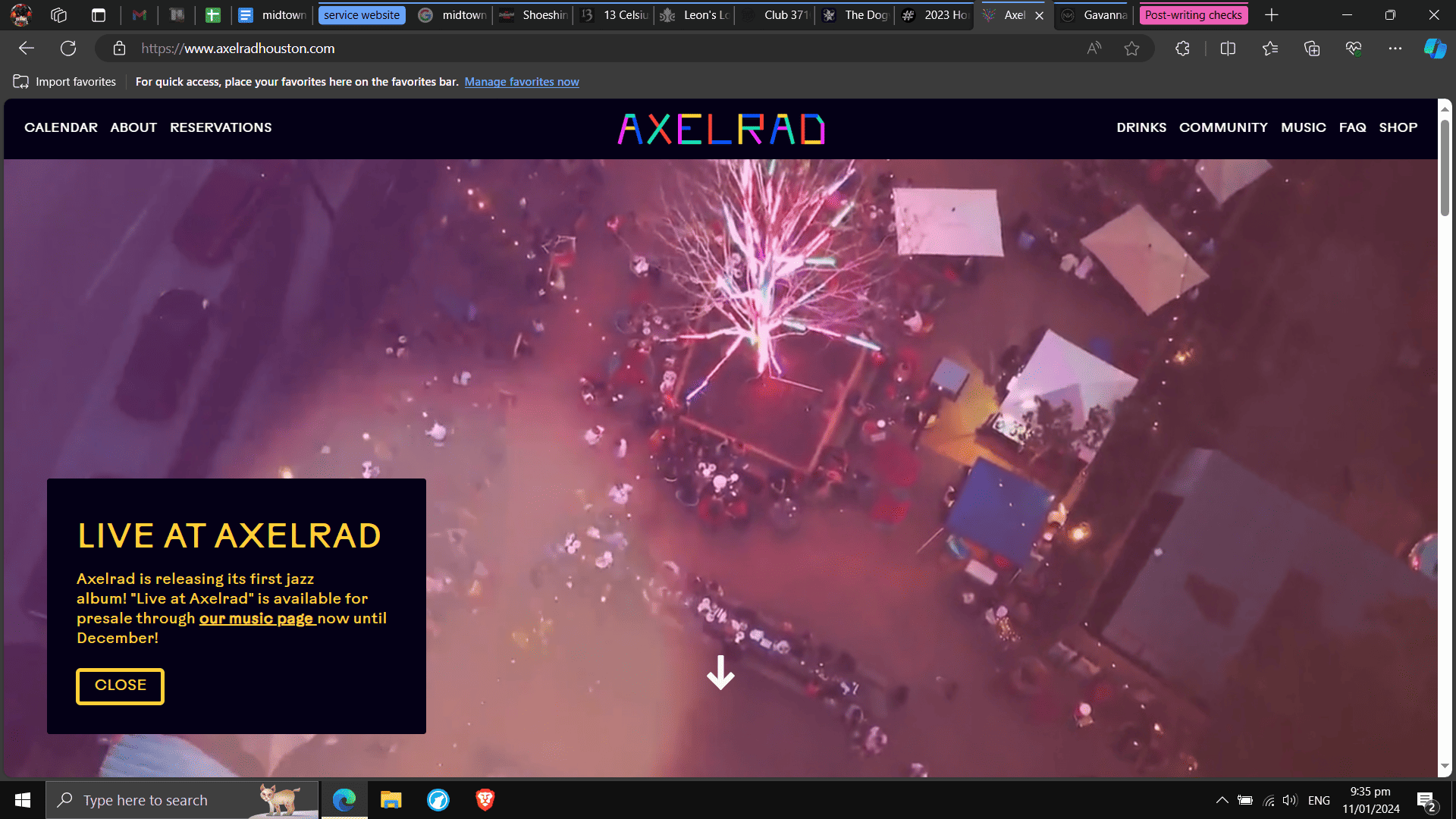Open the MUSIC nav item
Image resolution: width=1456 pixels, height=819 pixels.
pyautogui.click(x=1304, y=127)
